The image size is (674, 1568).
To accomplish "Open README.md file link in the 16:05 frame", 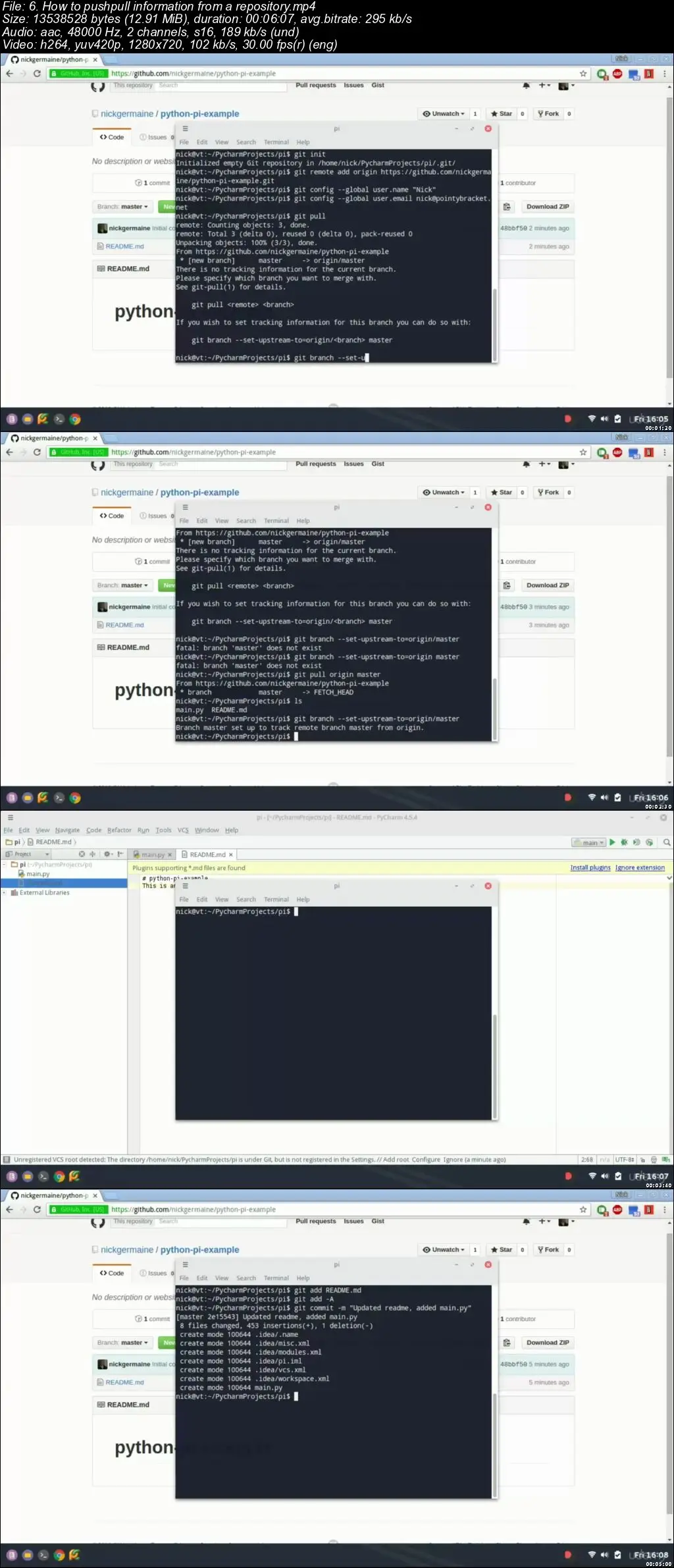I will tap(124, 246).
